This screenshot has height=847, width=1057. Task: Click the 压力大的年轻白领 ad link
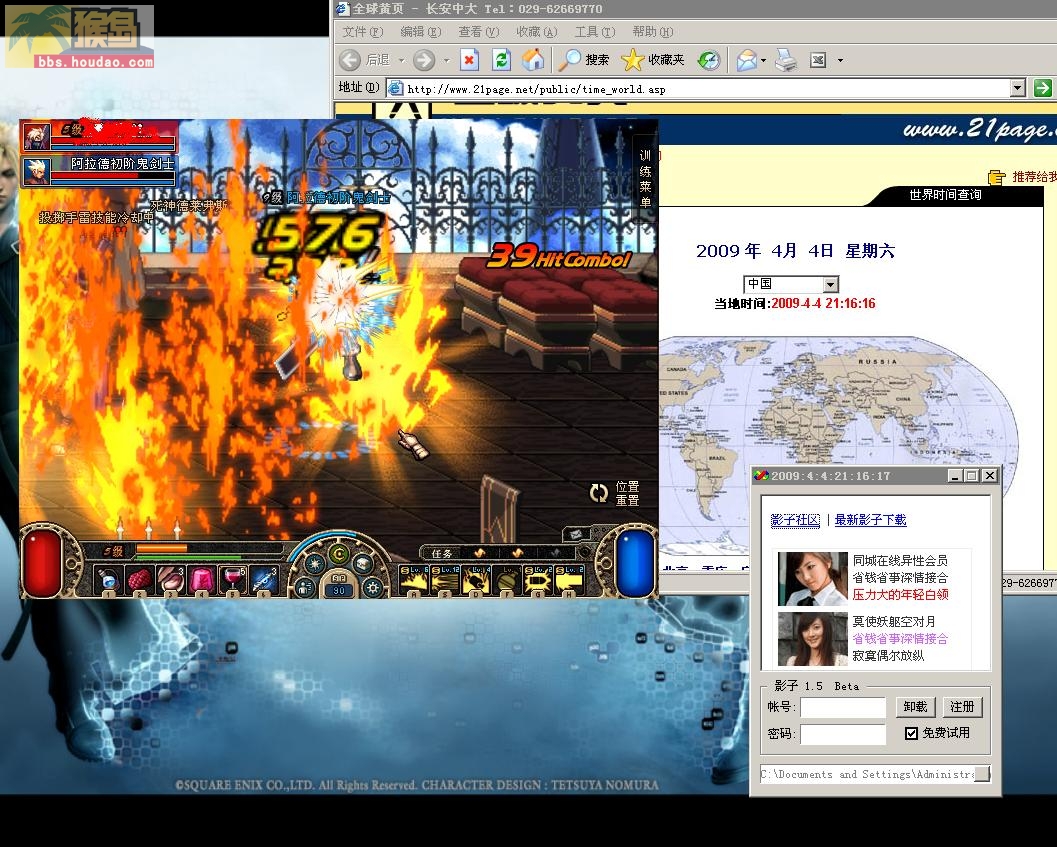900,595
